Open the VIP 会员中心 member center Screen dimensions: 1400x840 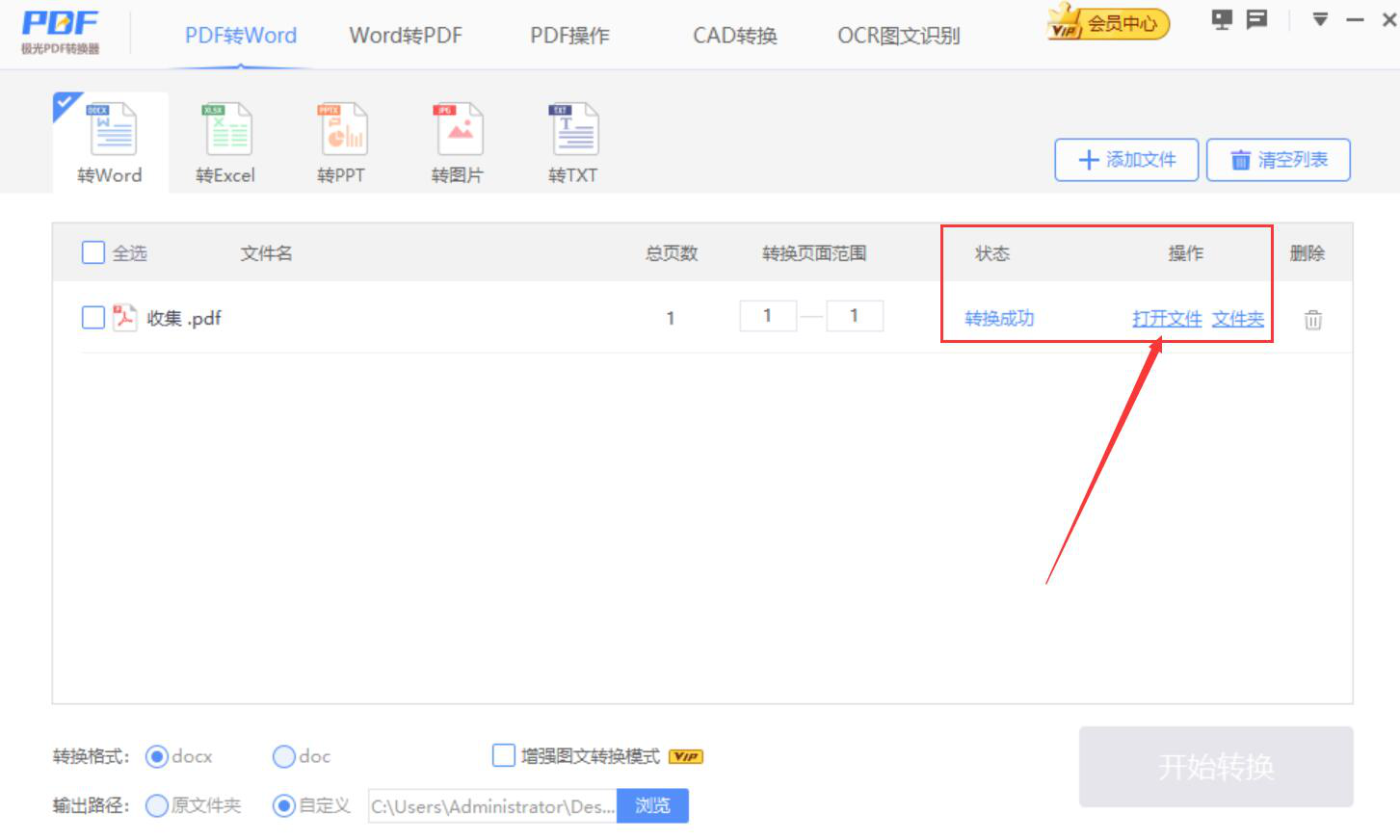(1108, 22)
